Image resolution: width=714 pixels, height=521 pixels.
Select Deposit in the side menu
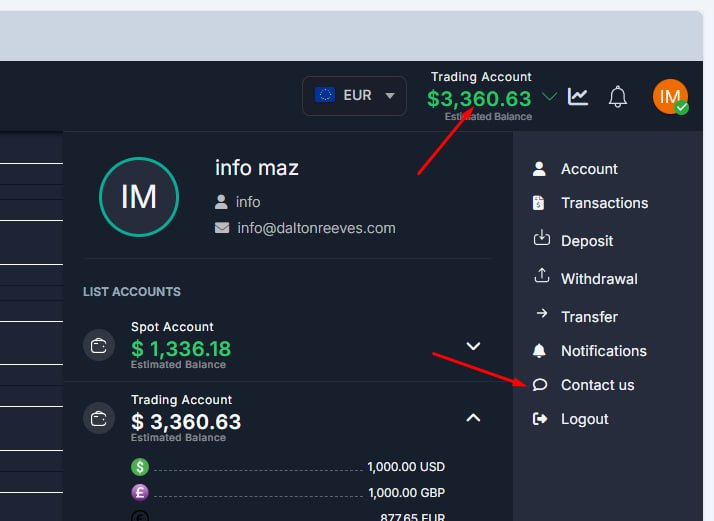[586, 241]
